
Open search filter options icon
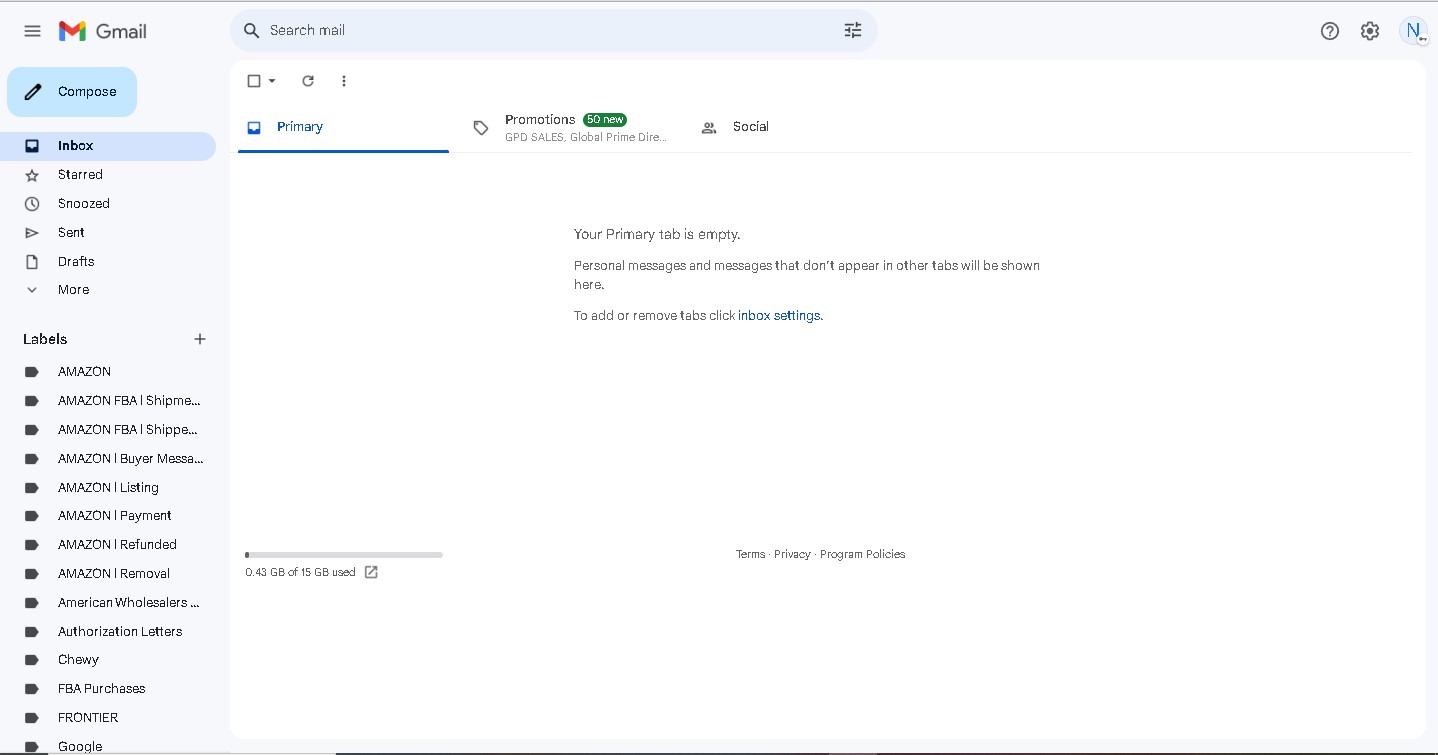pyautogui.click(x=853, y=31)
